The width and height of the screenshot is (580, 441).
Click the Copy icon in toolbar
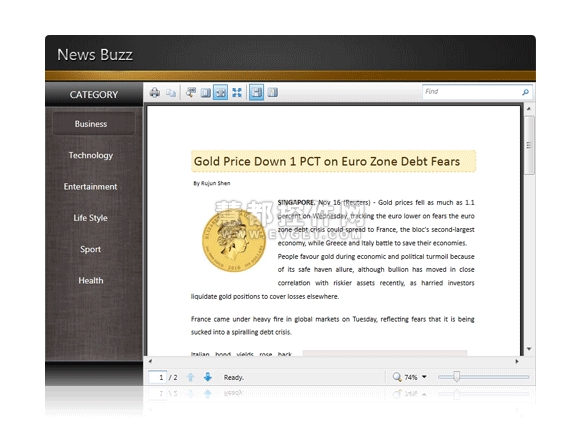point(171,92)
